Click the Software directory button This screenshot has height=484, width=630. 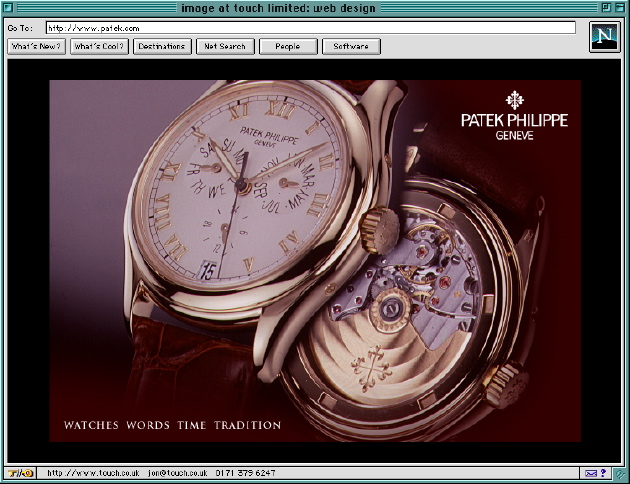[351, 47]
